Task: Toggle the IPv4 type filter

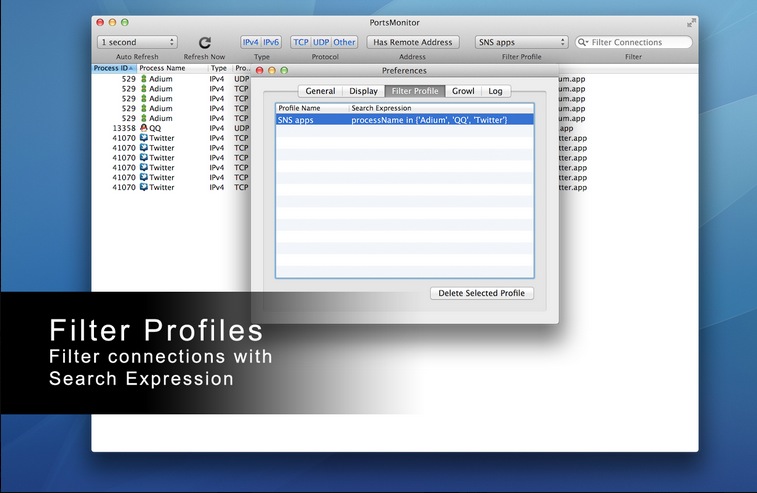Action: 250,42
